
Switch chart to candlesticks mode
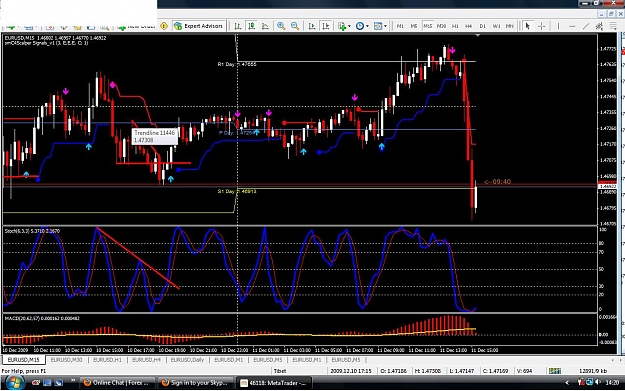(x=252, y=26)
